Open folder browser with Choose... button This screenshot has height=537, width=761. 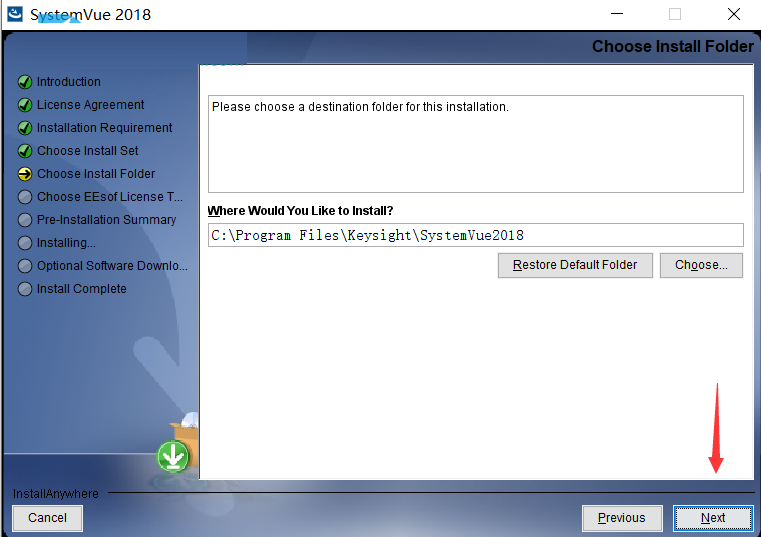[x=701, y=265]
